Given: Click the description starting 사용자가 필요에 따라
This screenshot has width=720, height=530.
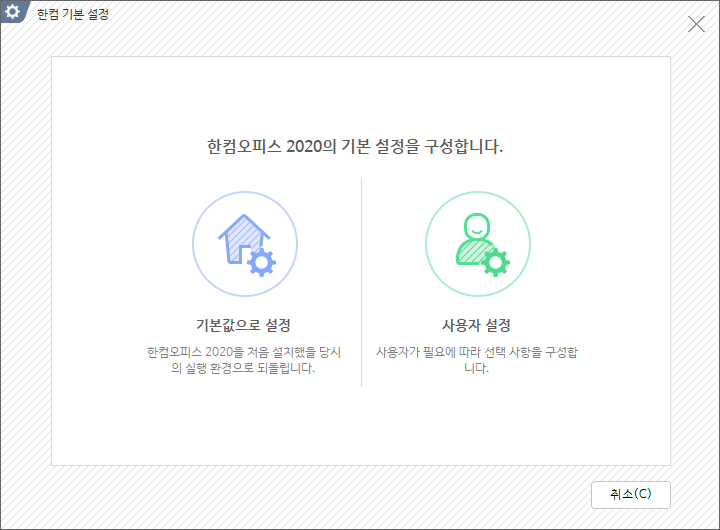Looking at the screenshot, I should (477, 360).
